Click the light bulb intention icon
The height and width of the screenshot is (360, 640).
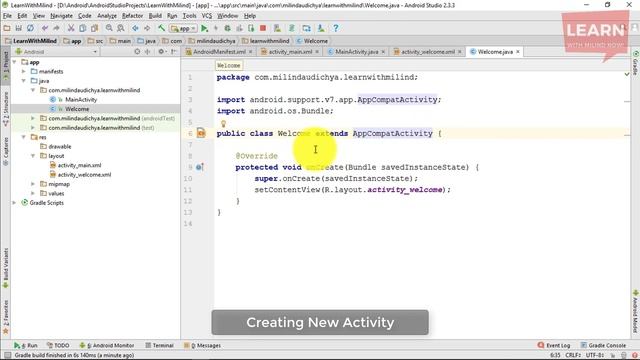point(223,123)
